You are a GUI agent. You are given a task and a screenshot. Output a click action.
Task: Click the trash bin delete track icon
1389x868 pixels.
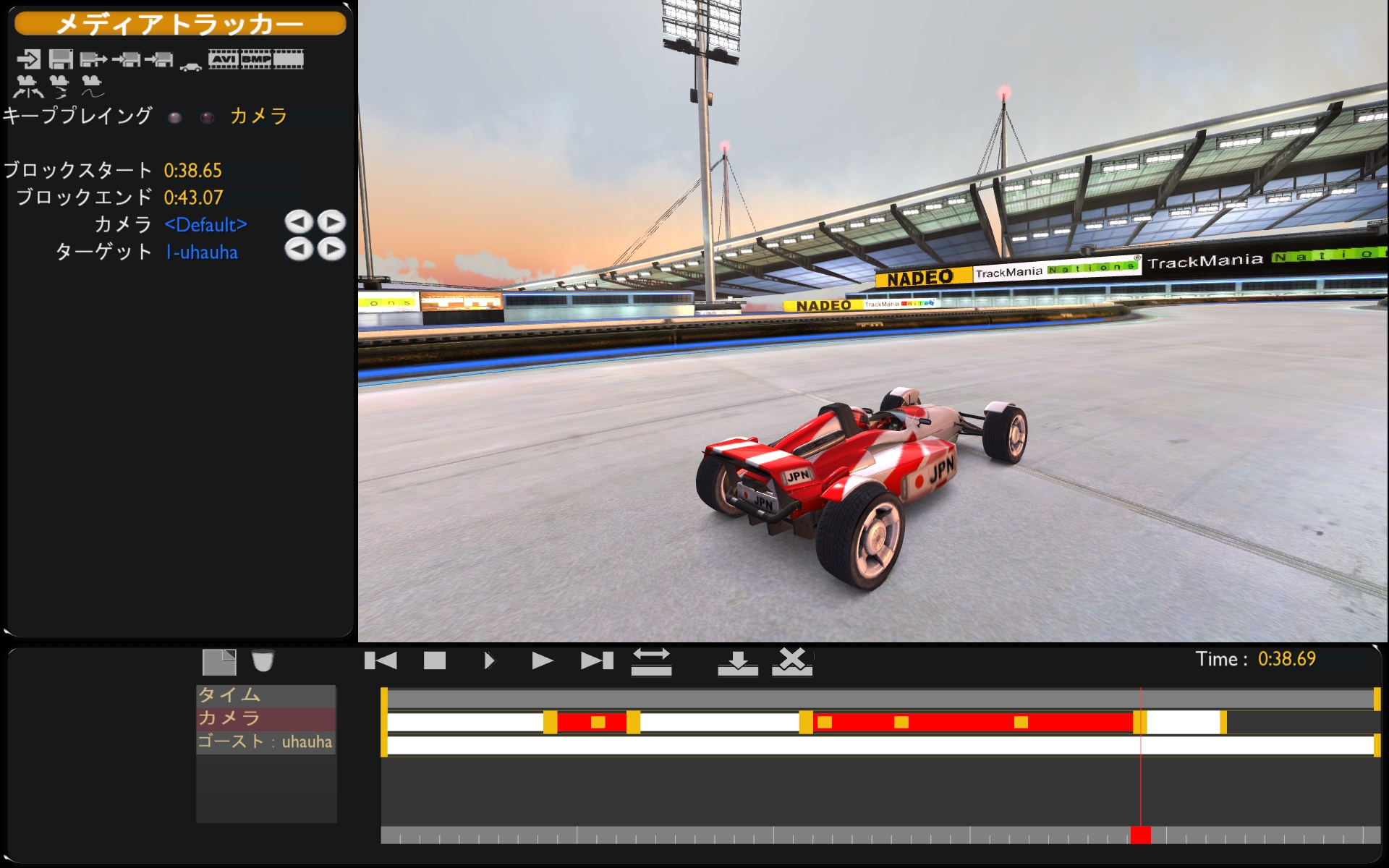pos(263,661)
